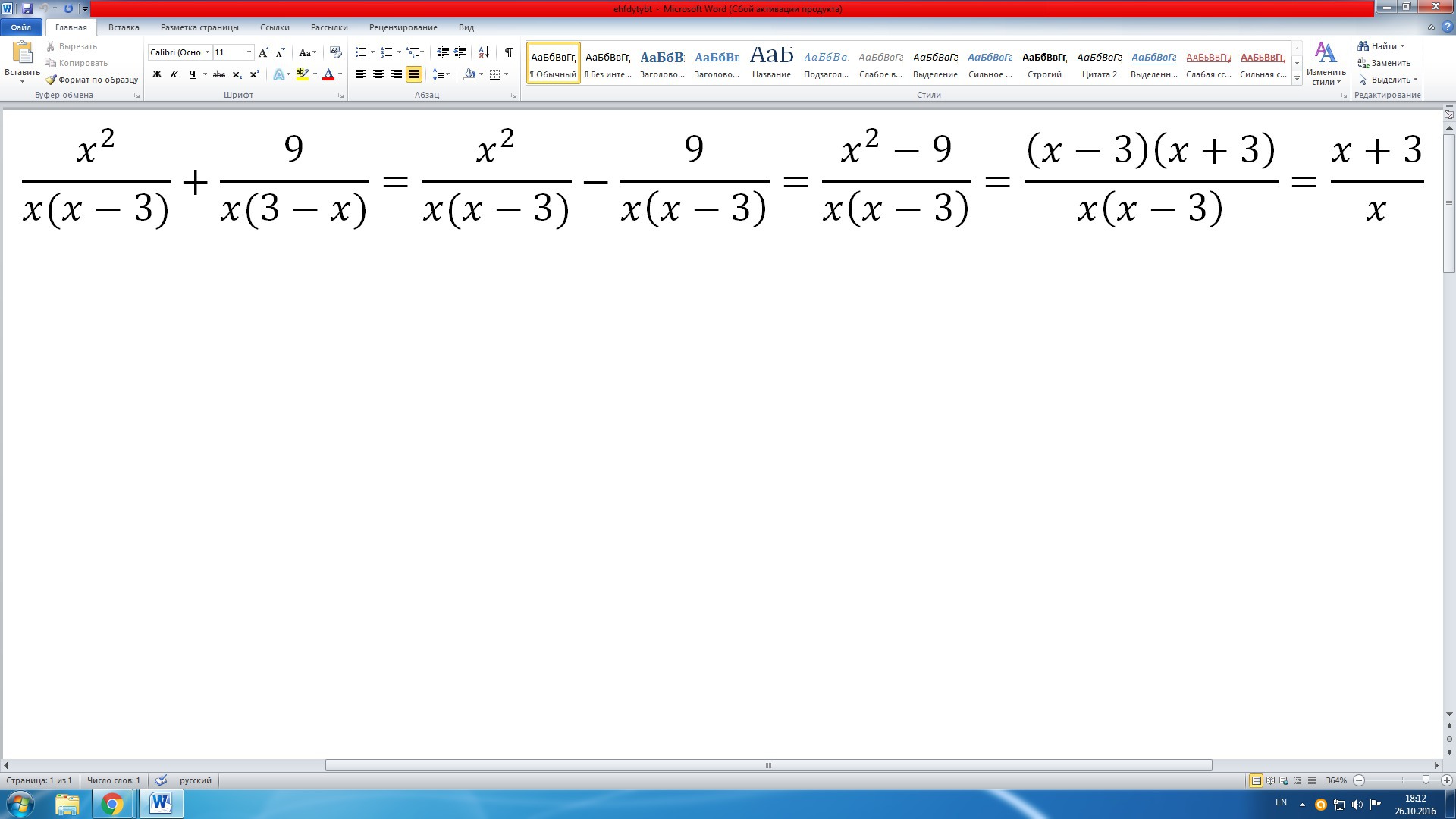Viewport: 1456px width, 819px height.
Task: Click the horizontal scrollbar thumb
Action: pos(768,765)
